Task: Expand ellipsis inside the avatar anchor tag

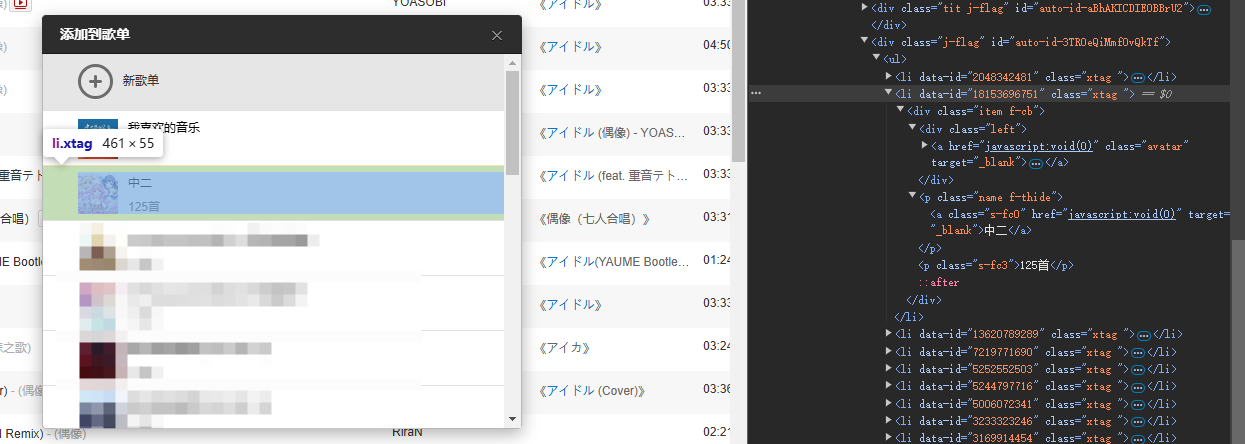Action: point(1035,162)
